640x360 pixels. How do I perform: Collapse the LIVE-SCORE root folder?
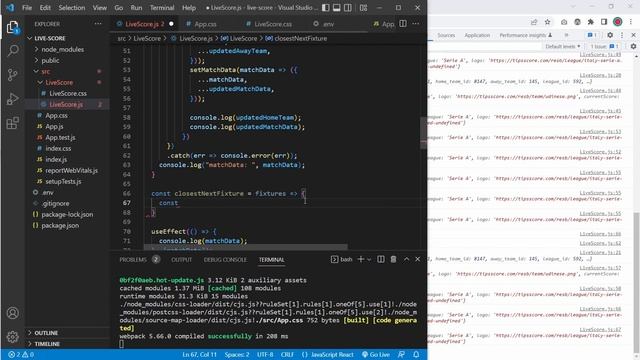pyautogui.click(x=50, y=38)
